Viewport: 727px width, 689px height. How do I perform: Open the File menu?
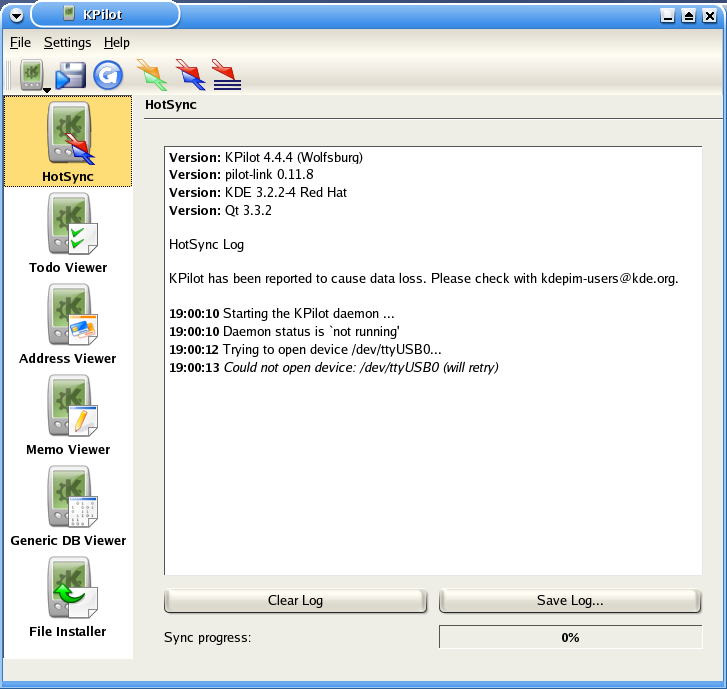tap(20, 43)
